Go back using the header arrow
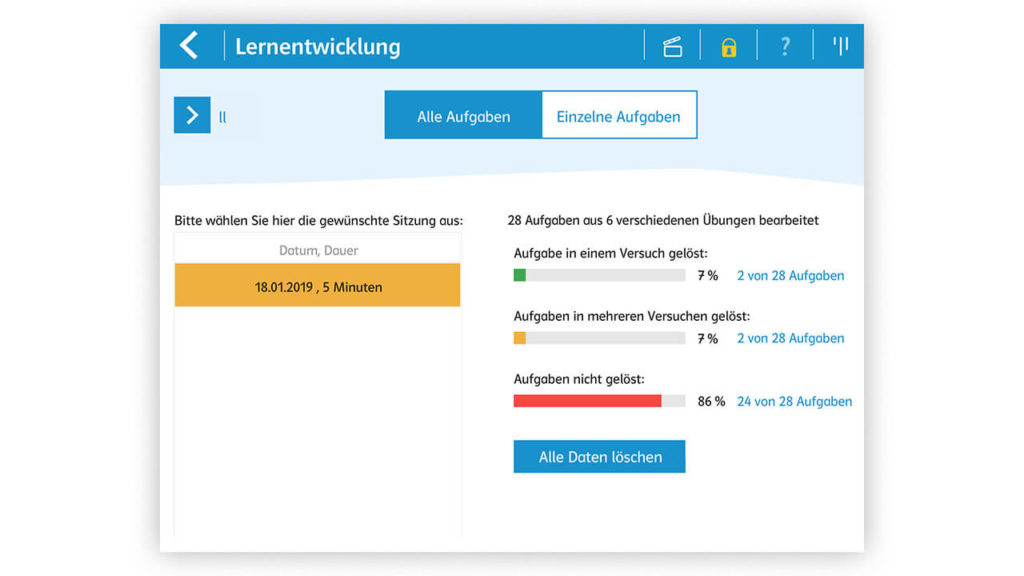This screenshot has width=1024, height=576. pyautogui.click(x=189, y=46)
